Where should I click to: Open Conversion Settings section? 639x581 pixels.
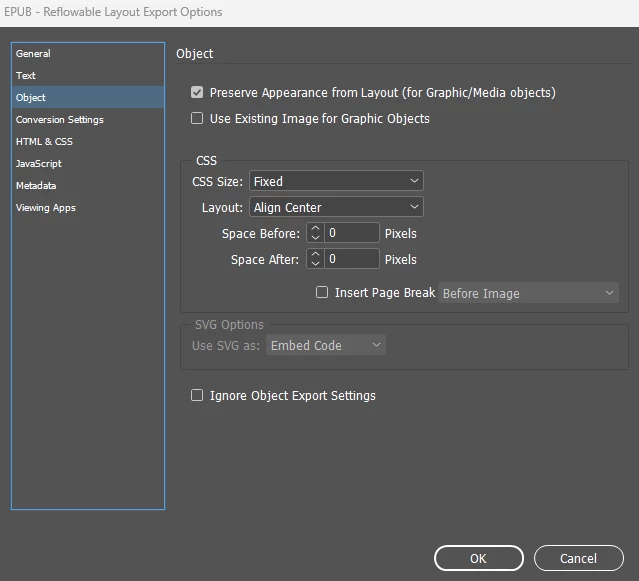(x=88, y=119)
